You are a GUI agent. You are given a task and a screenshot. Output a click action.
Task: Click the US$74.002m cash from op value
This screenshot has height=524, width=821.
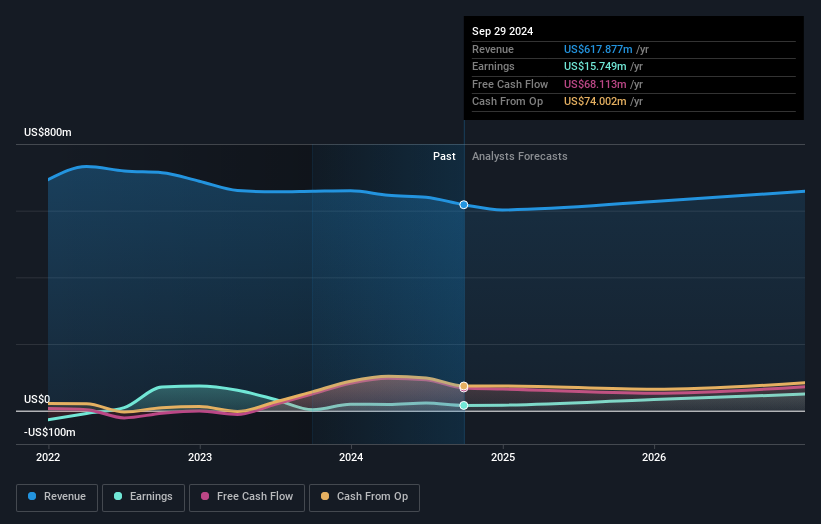click(x=595, y=102)
